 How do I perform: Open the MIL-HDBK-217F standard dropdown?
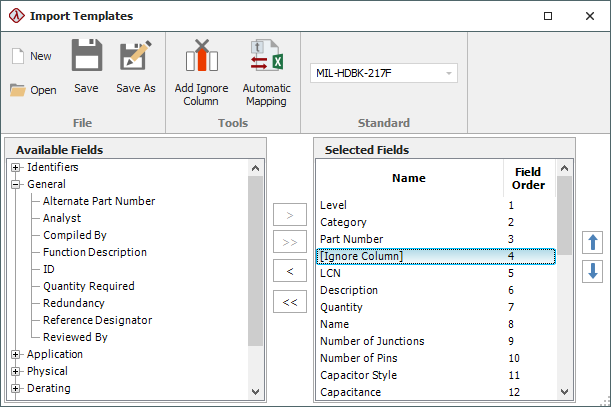coord(450,73)
